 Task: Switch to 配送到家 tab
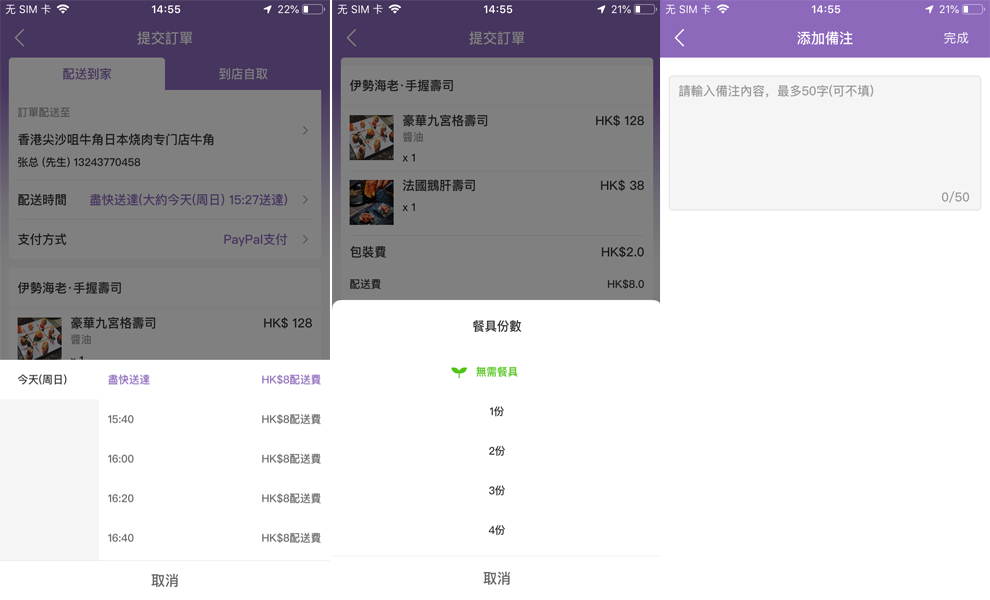(x=86, y=74)
